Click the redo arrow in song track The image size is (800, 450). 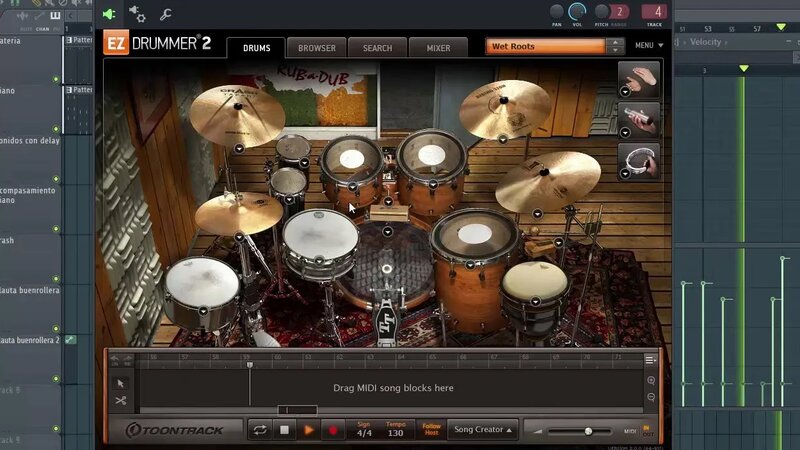pos(128,360)
